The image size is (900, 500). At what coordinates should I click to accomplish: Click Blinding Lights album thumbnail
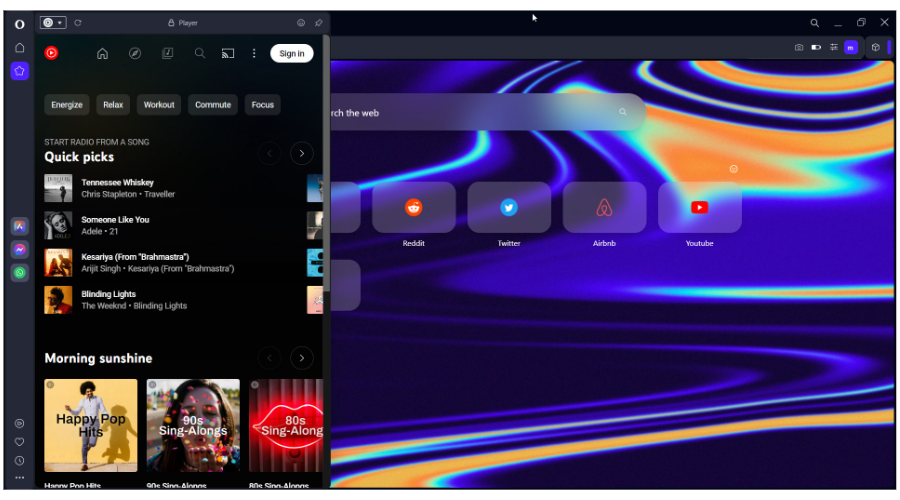(x=59, y=300)
